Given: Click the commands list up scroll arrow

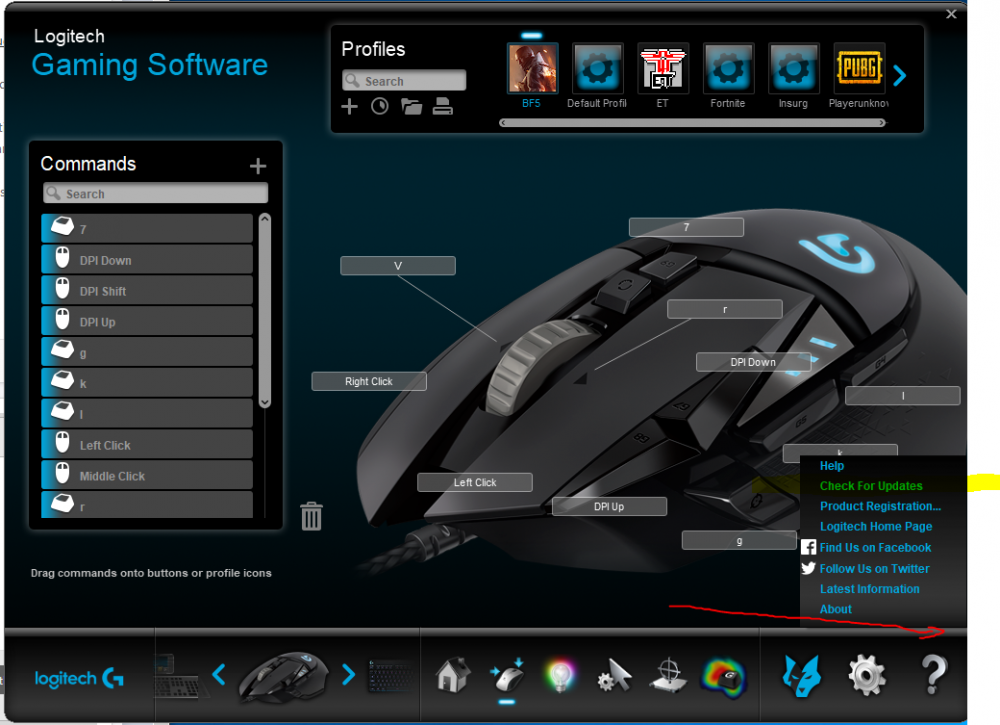Looking at the screenshot, I should 265,219.
